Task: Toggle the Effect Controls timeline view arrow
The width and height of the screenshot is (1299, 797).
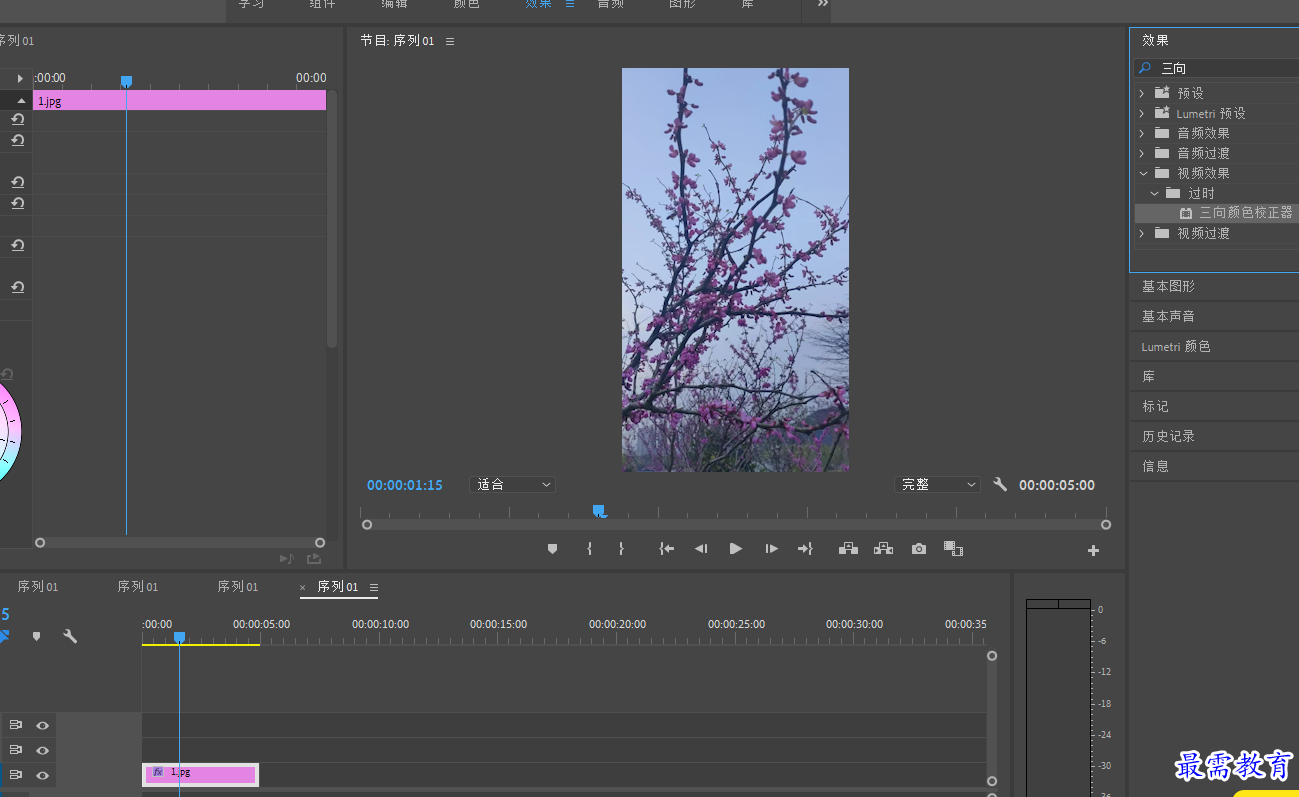Action: (19, 78)
